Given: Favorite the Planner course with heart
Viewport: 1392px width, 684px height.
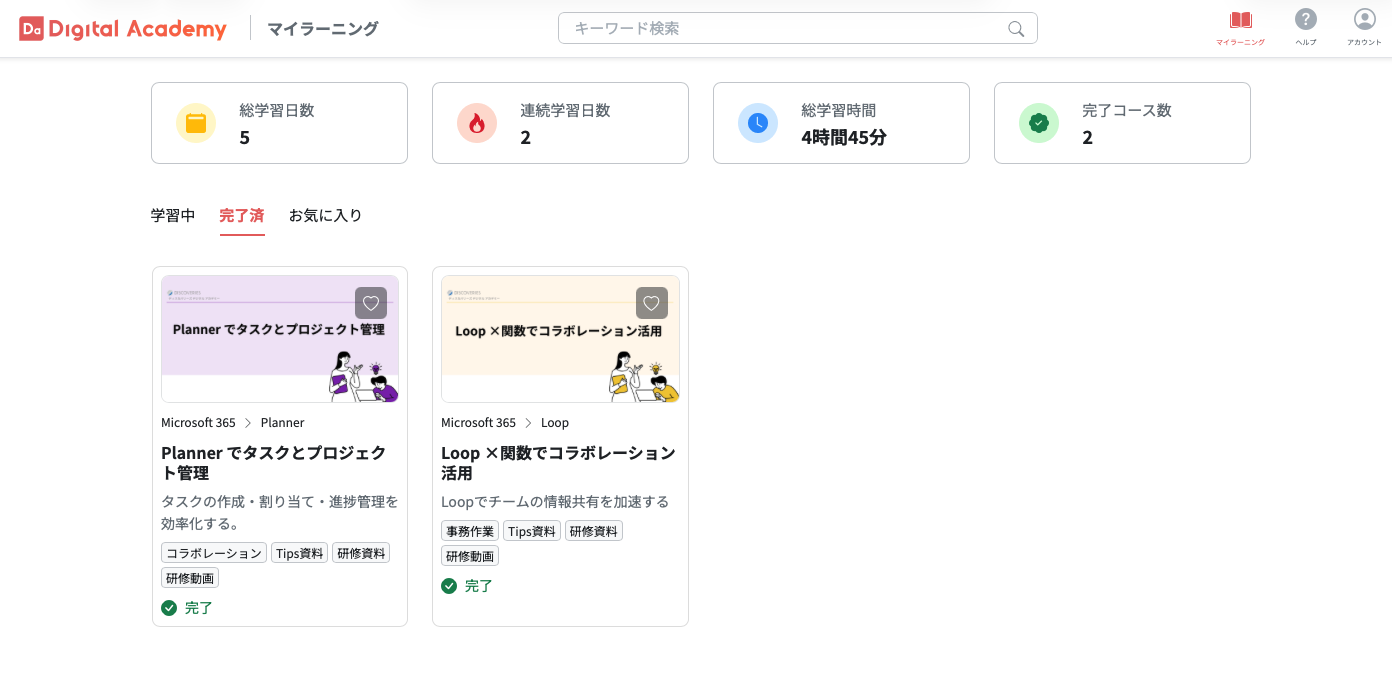Looking at the screenshot, I should coord(371,303).
